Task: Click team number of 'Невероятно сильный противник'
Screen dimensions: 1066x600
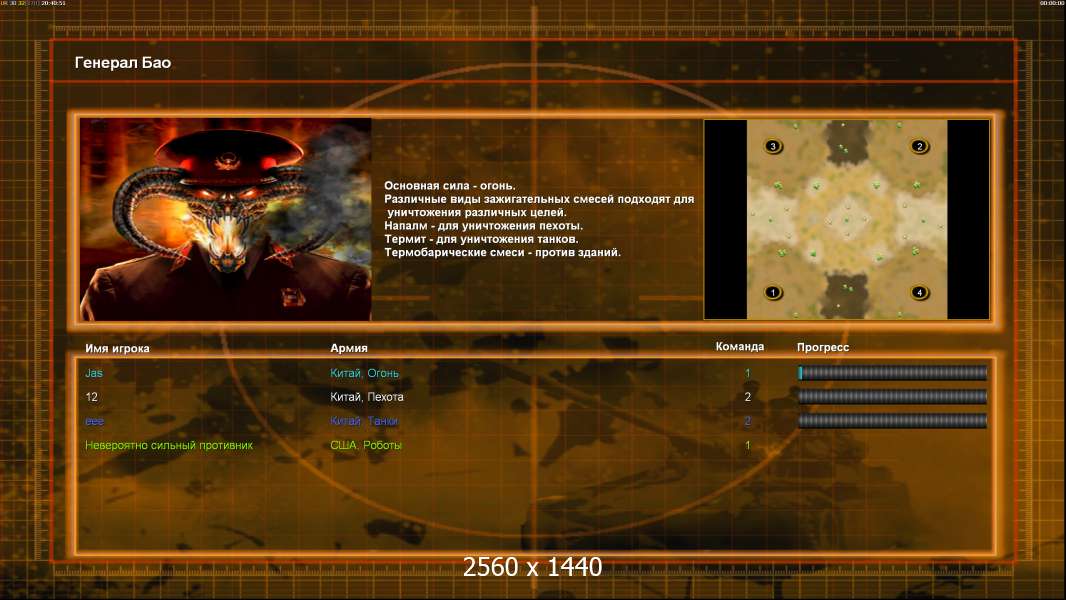Action: tap(747, 445)
